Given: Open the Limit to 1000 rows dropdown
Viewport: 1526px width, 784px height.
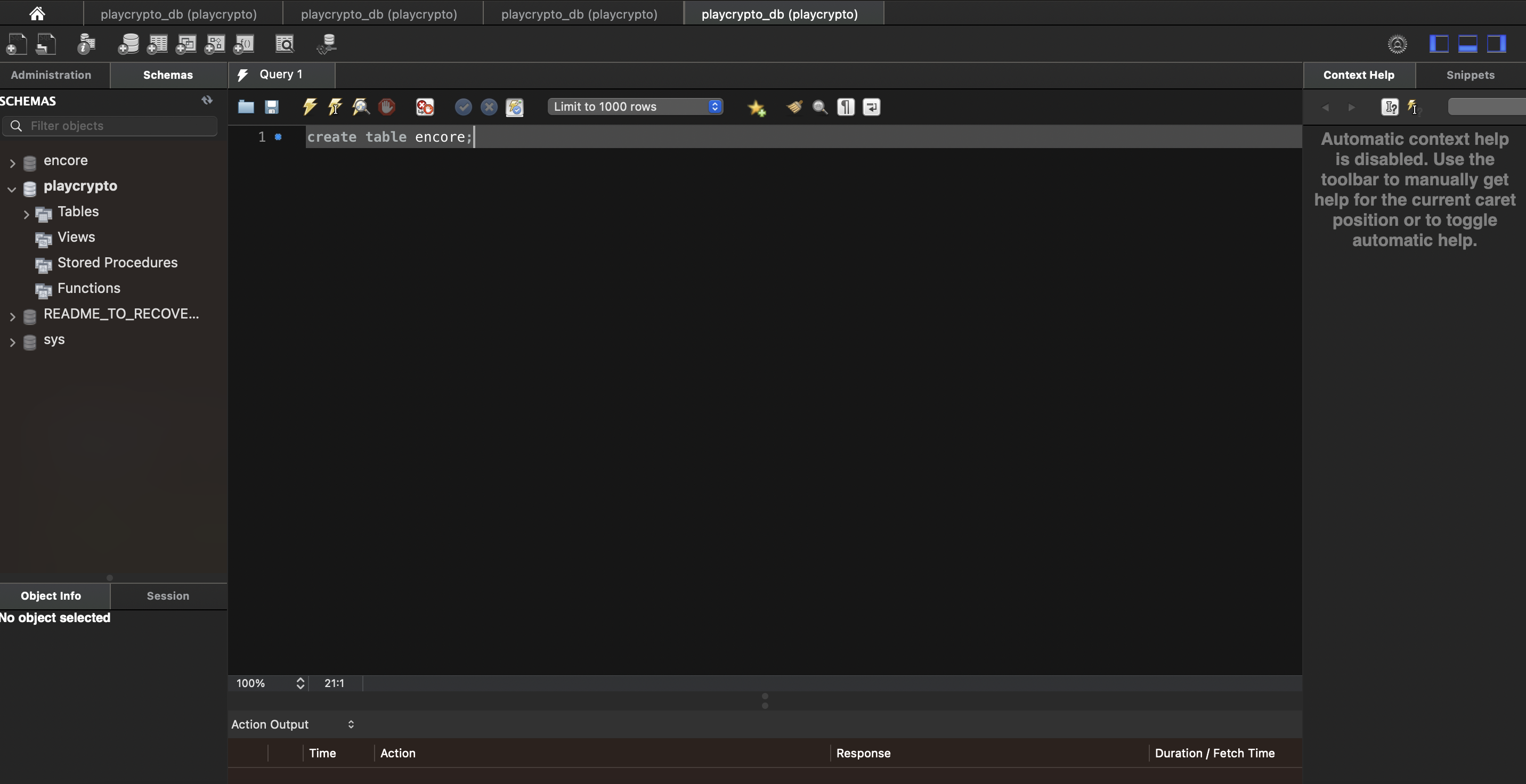Looking at the screenshot, I should (635, 107).
